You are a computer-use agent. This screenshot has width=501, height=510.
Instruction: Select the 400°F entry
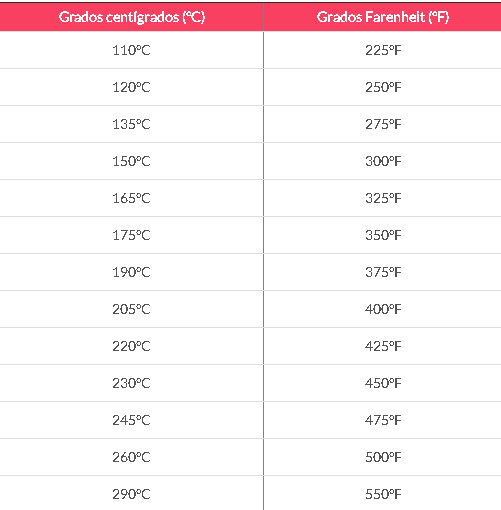click(x=383, y=309)
